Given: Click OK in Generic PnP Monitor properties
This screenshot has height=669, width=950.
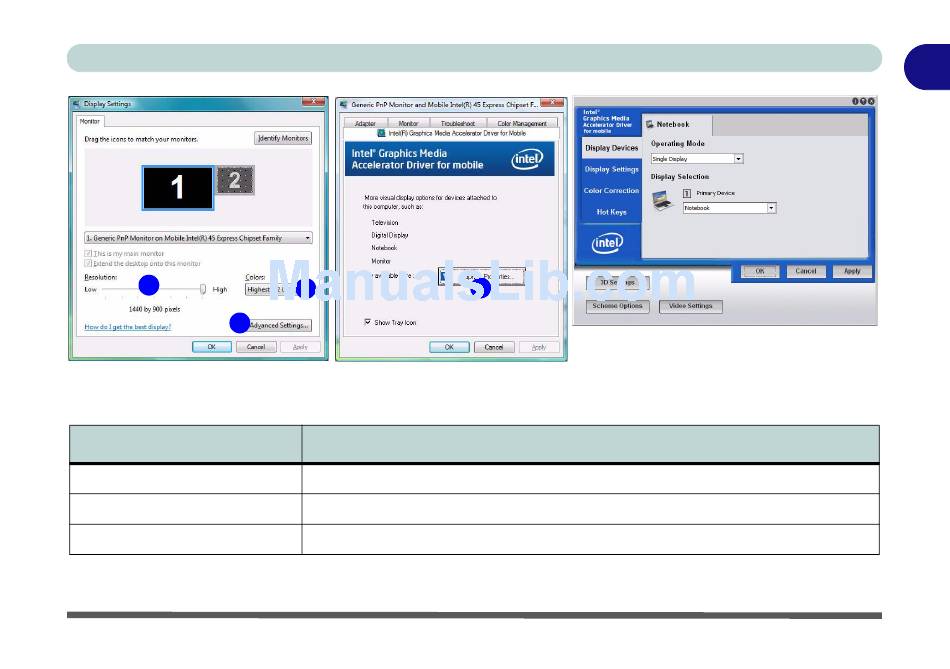Looking at the screenshot, I should coord(449,347).
